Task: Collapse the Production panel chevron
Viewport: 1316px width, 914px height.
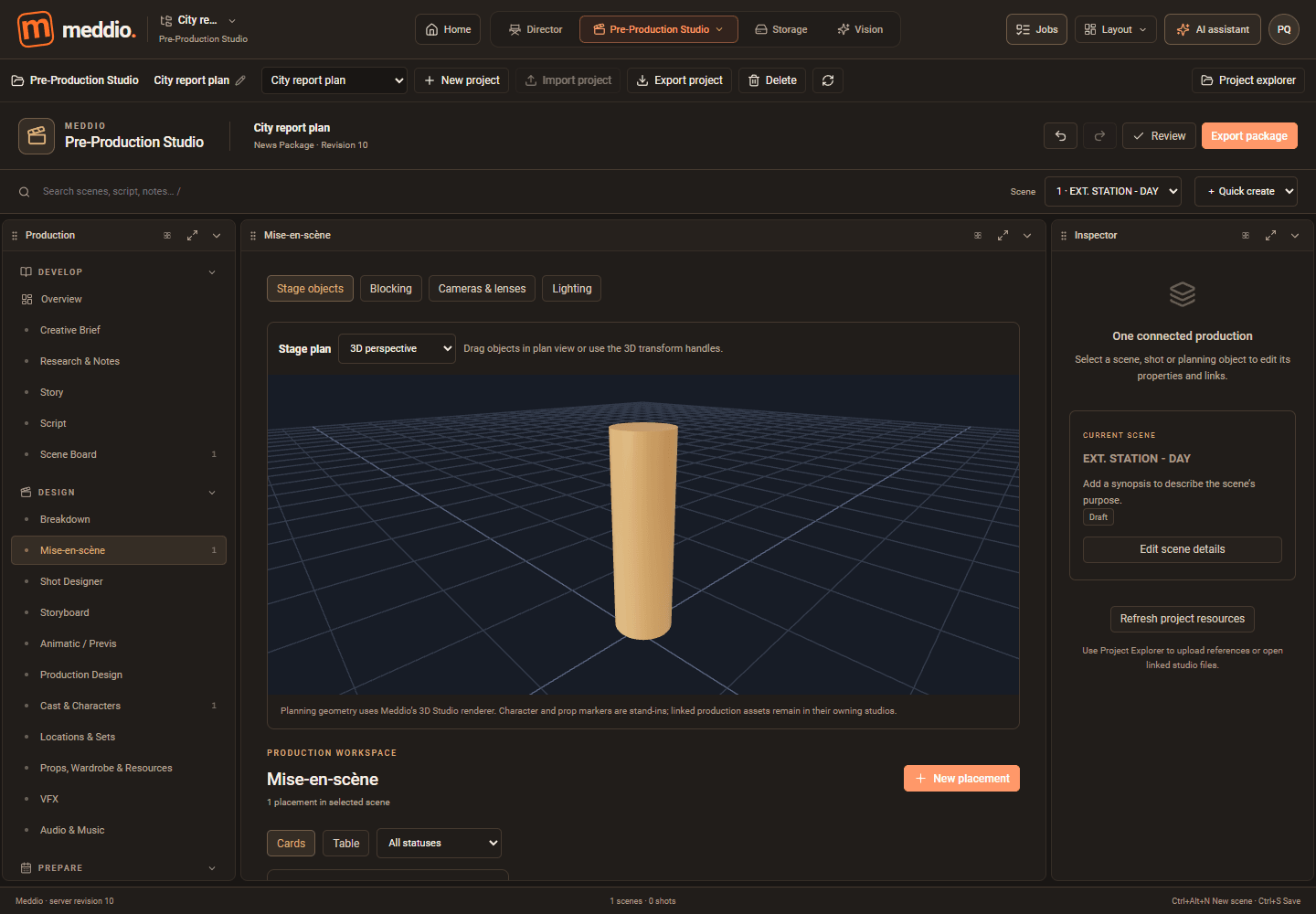Action: (217, 236)
